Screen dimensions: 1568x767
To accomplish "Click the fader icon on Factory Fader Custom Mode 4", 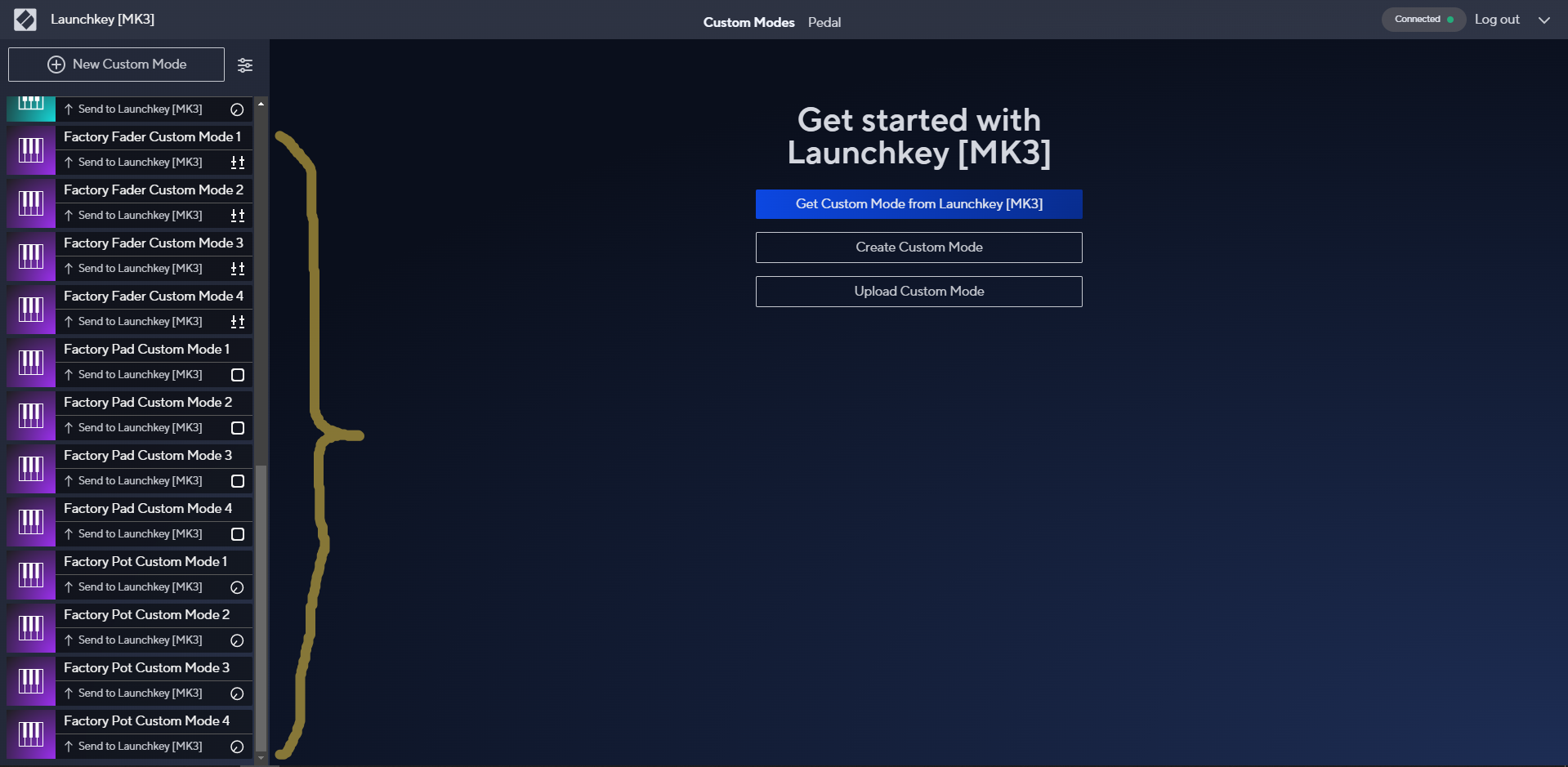I will pos(238,322).
